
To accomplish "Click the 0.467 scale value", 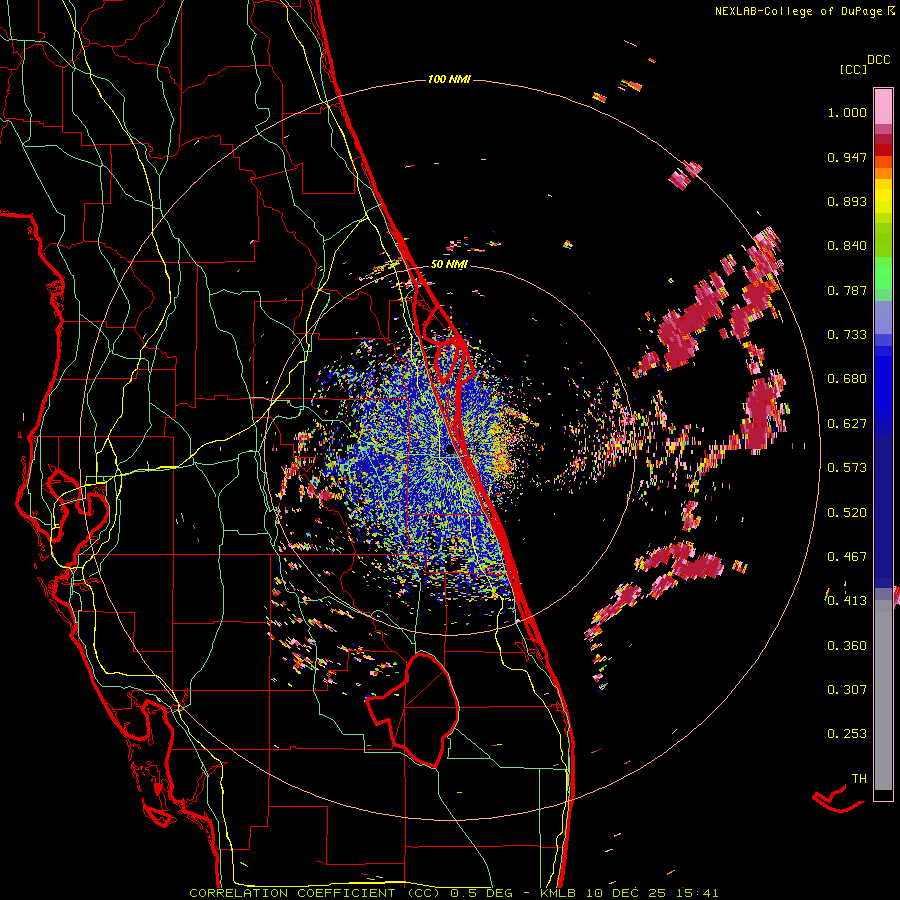I will click(847, 557).
